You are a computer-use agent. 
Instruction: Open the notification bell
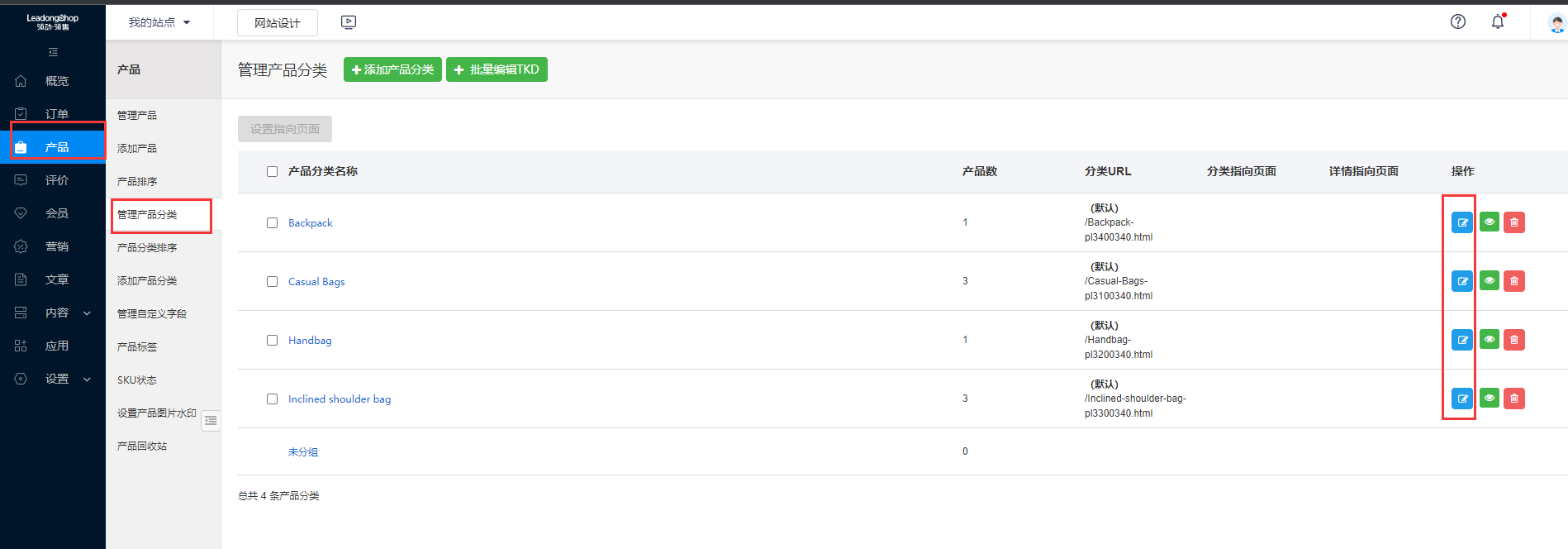coord(1497,22)
